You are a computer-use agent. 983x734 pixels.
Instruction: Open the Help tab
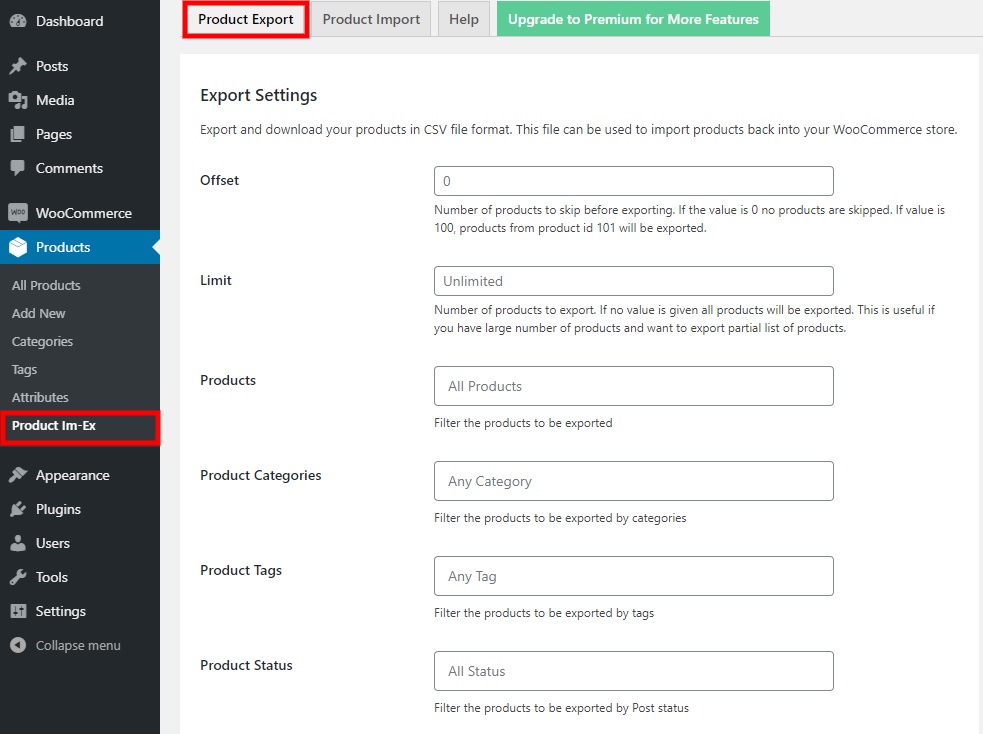coord(463,19)
